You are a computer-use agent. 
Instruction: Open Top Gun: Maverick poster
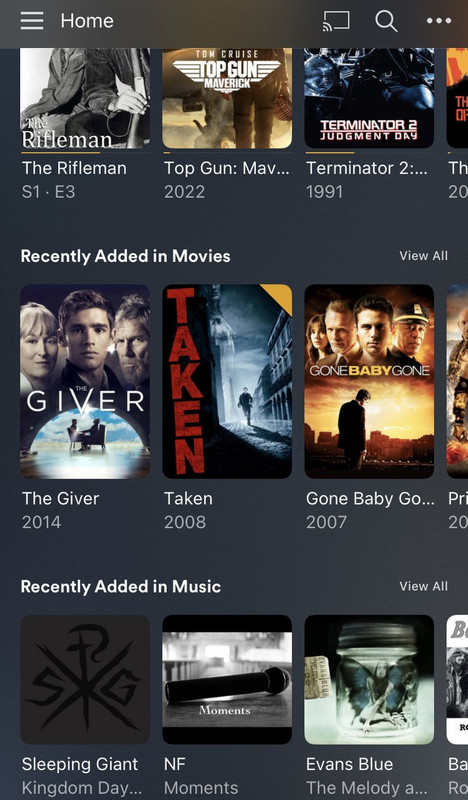click(227, 98)
